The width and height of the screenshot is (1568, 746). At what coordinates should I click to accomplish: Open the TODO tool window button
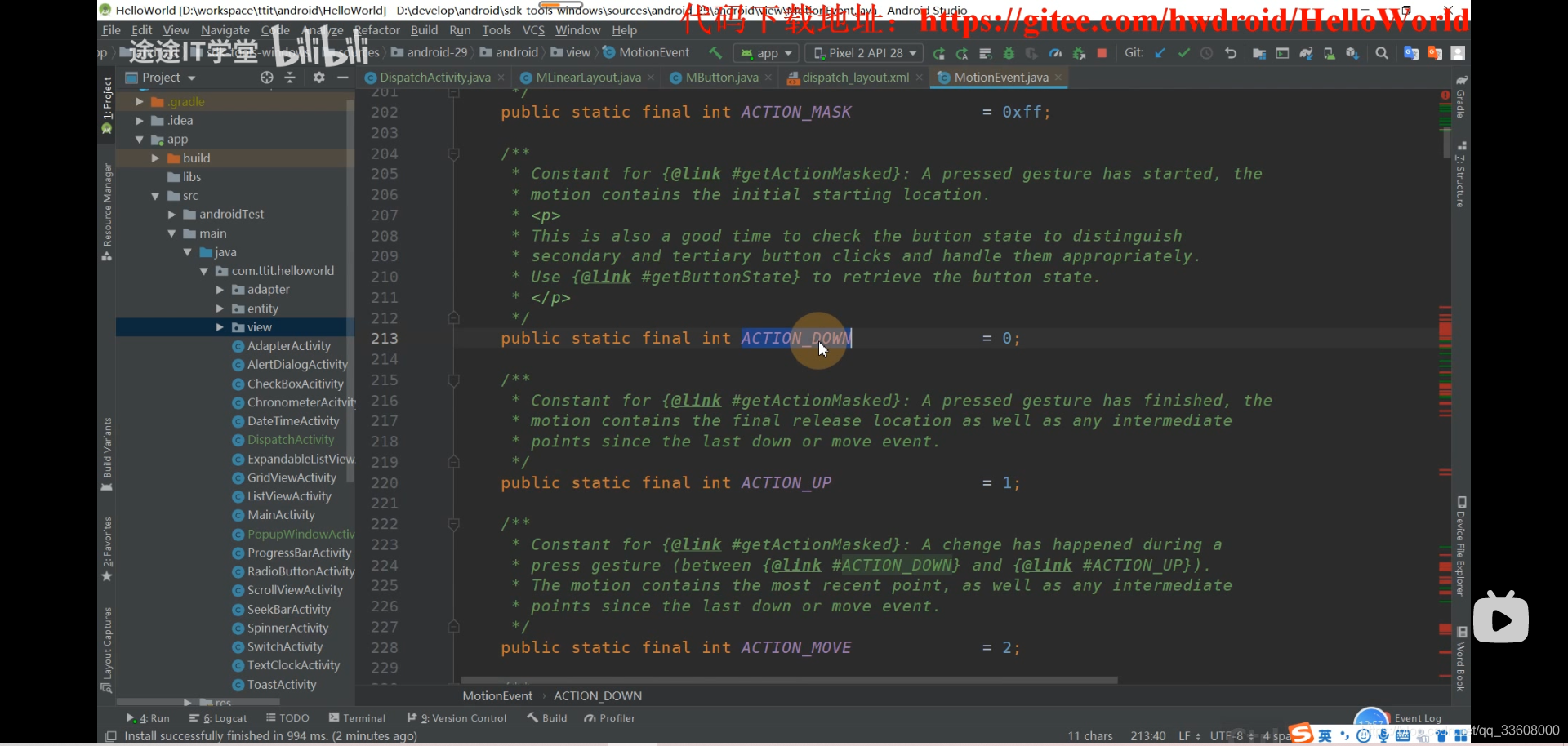coord(287,718)
